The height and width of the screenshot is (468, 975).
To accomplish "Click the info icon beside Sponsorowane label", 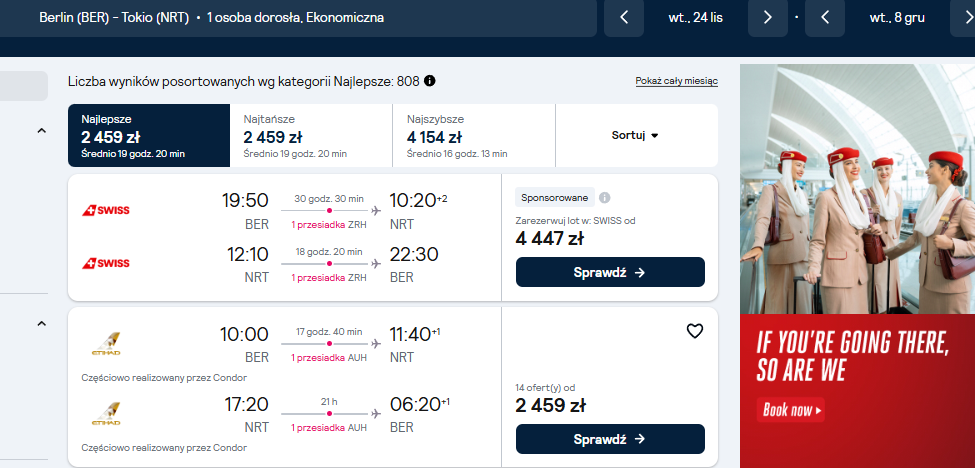I will point(604,198).
